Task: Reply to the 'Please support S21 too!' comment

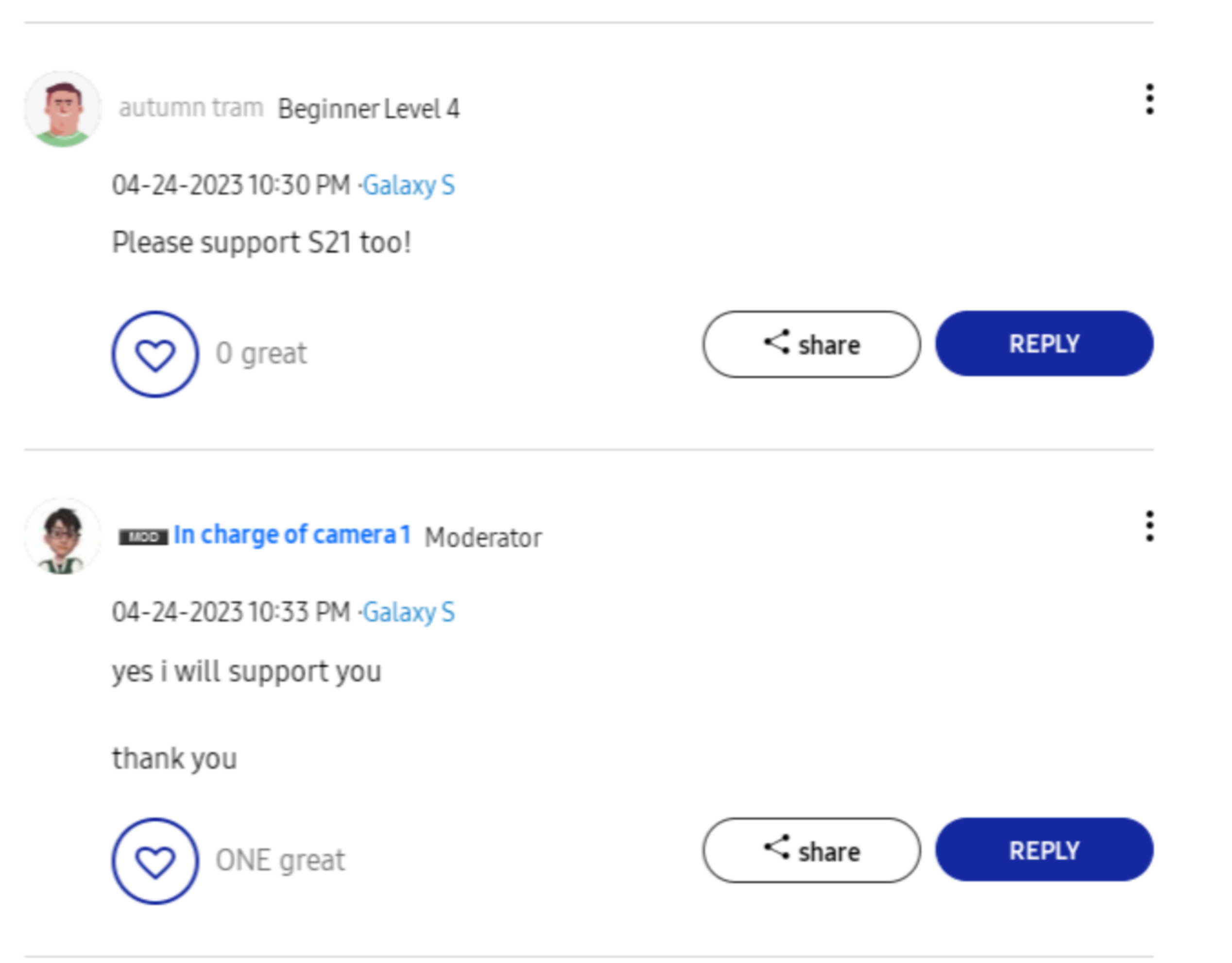Action: point(1044,344)
